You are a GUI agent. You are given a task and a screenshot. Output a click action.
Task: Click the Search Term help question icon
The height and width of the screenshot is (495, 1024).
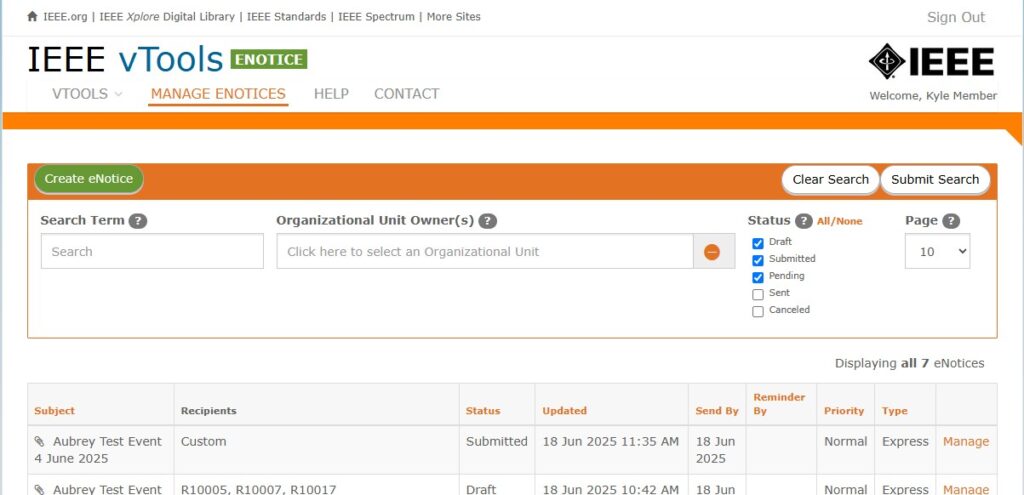[x=138, y=221]
